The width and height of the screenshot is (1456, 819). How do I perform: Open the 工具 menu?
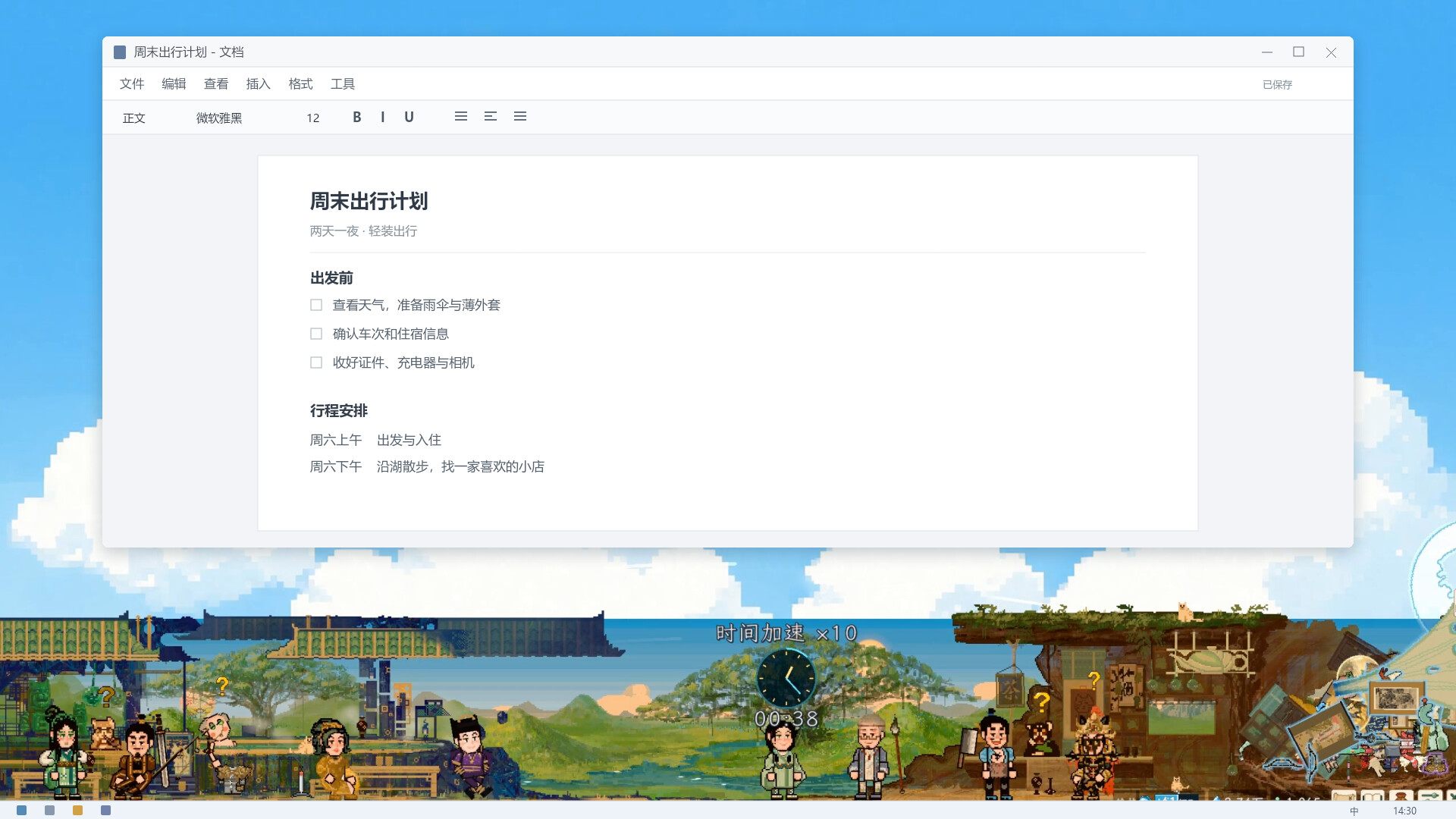(x=343, y=83)
